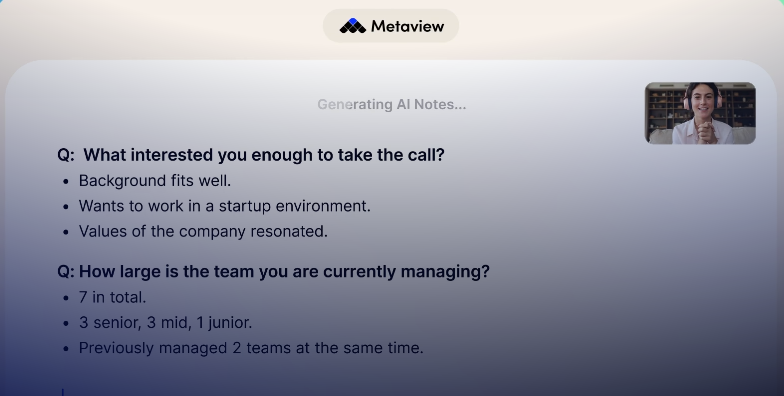Click the Q: label of the second question

(66, 272)
